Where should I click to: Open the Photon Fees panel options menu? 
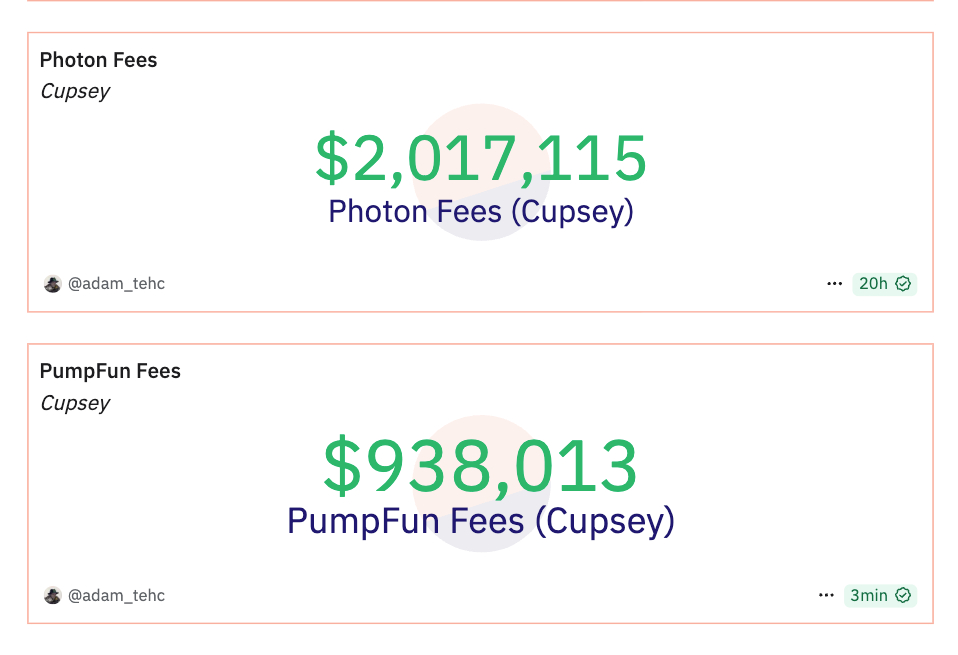coord(834,284)
